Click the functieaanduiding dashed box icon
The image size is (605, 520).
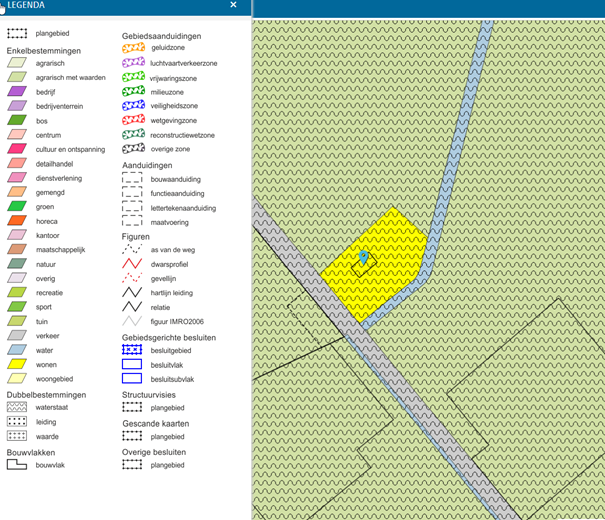click(132, 192)
